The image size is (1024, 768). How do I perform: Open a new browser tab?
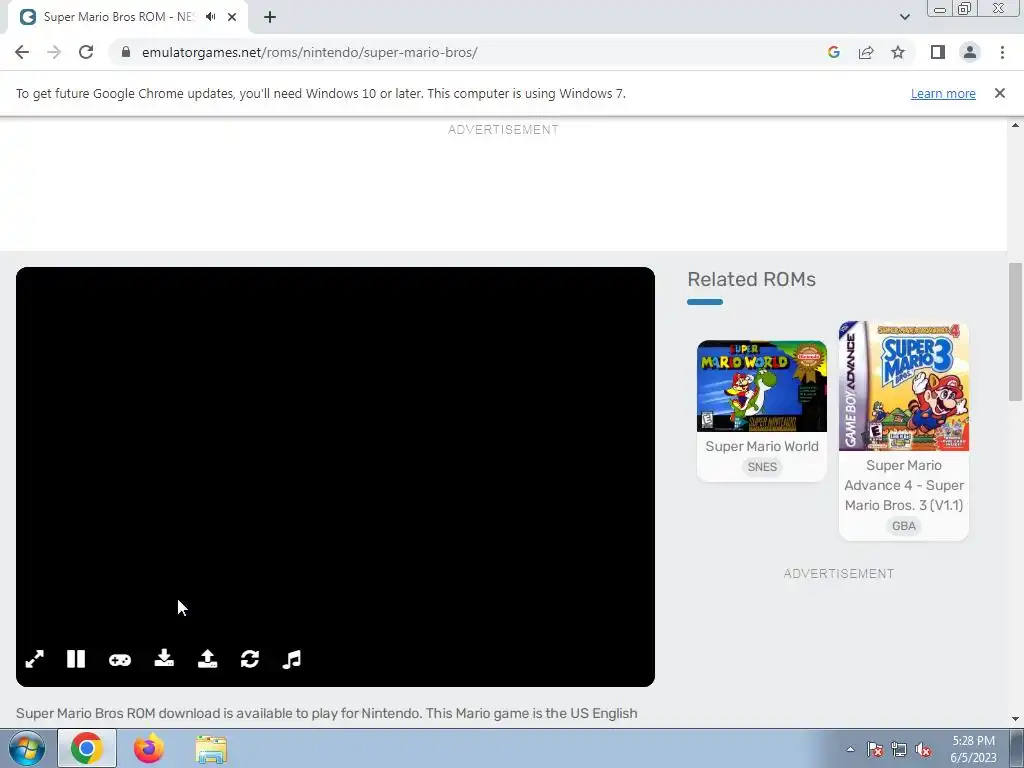[270, 17]
